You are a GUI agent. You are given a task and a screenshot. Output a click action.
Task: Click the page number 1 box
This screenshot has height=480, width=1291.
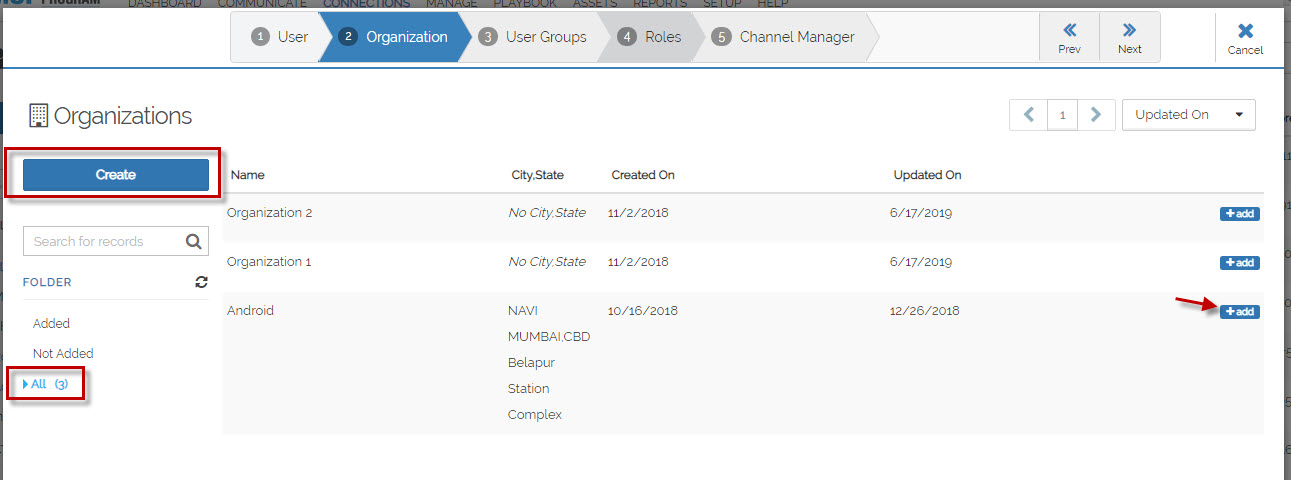[x=1062, y=115]
